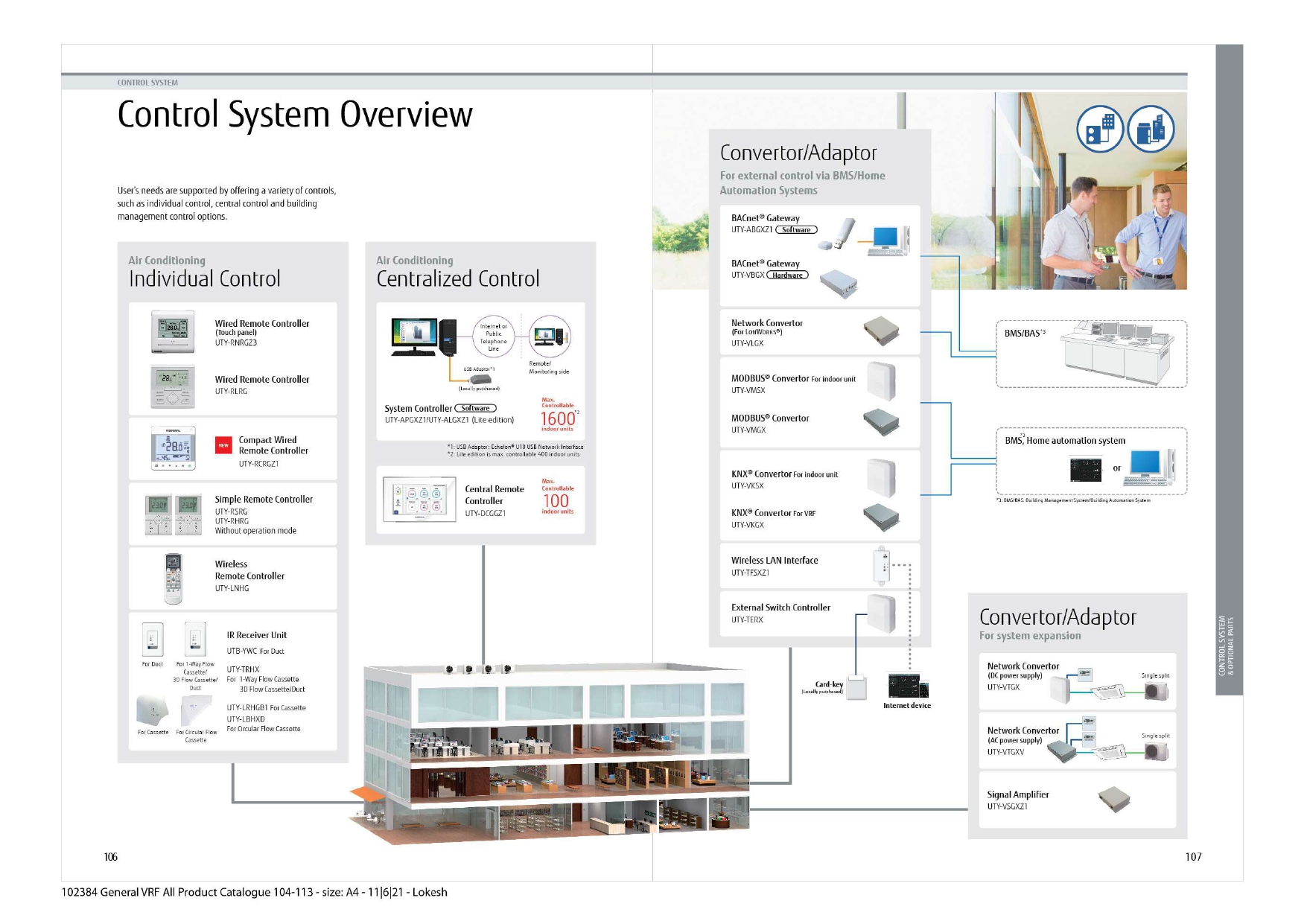Click the catalogue file footer text
This screenshot has height=924, width=1307.
254,892
